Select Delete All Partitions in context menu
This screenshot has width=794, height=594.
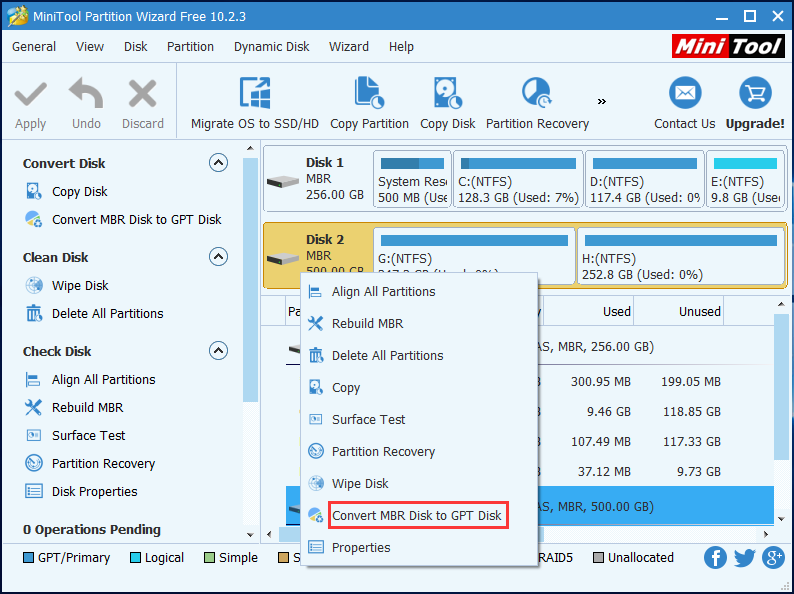coord(419,355)
